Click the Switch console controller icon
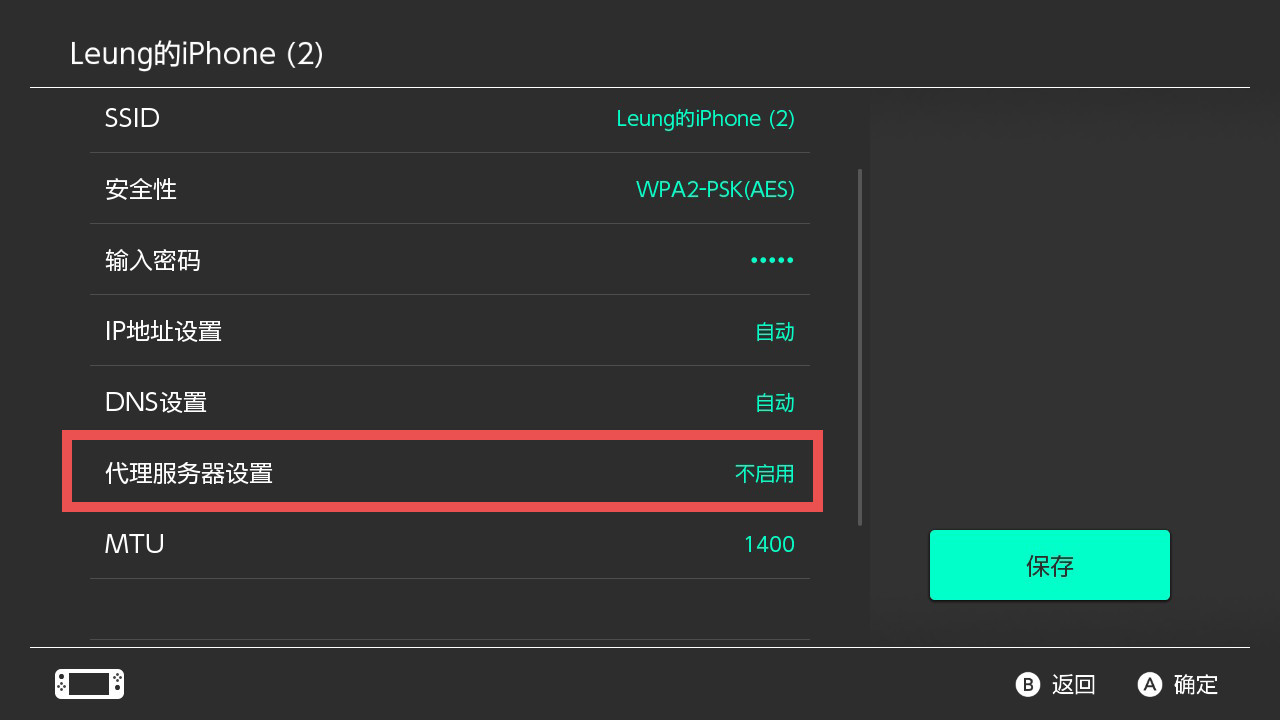1280x720 pixels. 89,684
